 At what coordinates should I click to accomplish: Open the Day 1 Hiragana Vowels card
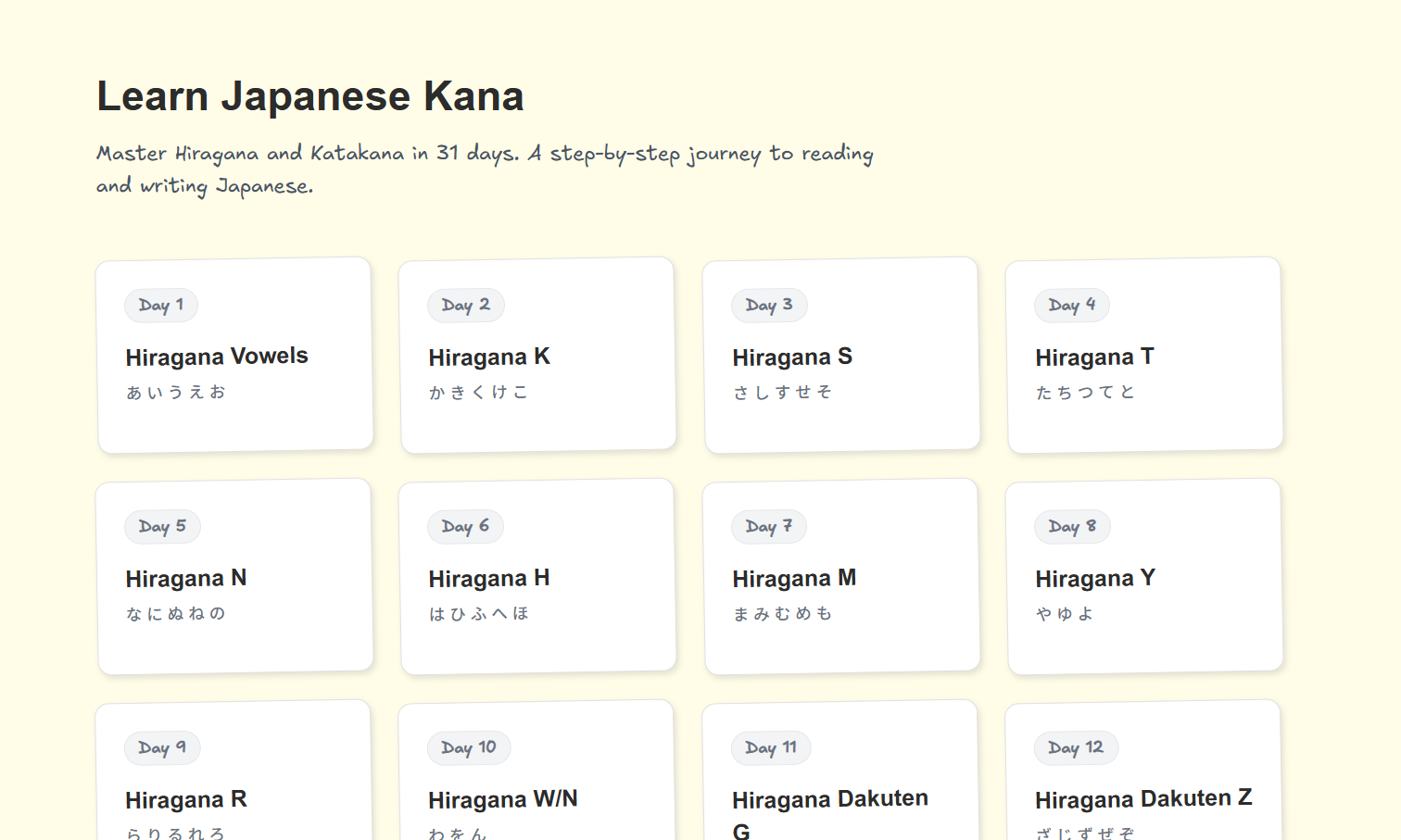point(233,355)
